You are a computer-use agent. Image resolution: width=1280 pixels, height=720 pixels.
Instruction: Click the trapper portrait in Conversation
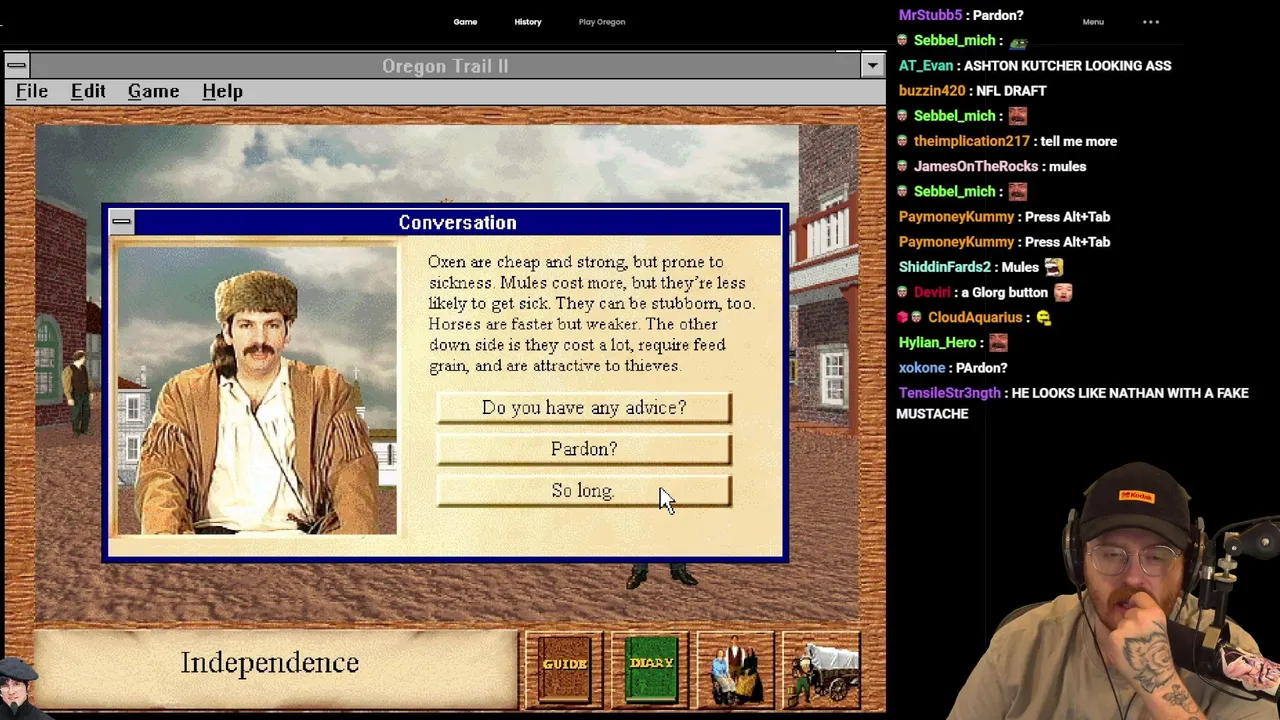pyautogui.click(x=258, y=391)
